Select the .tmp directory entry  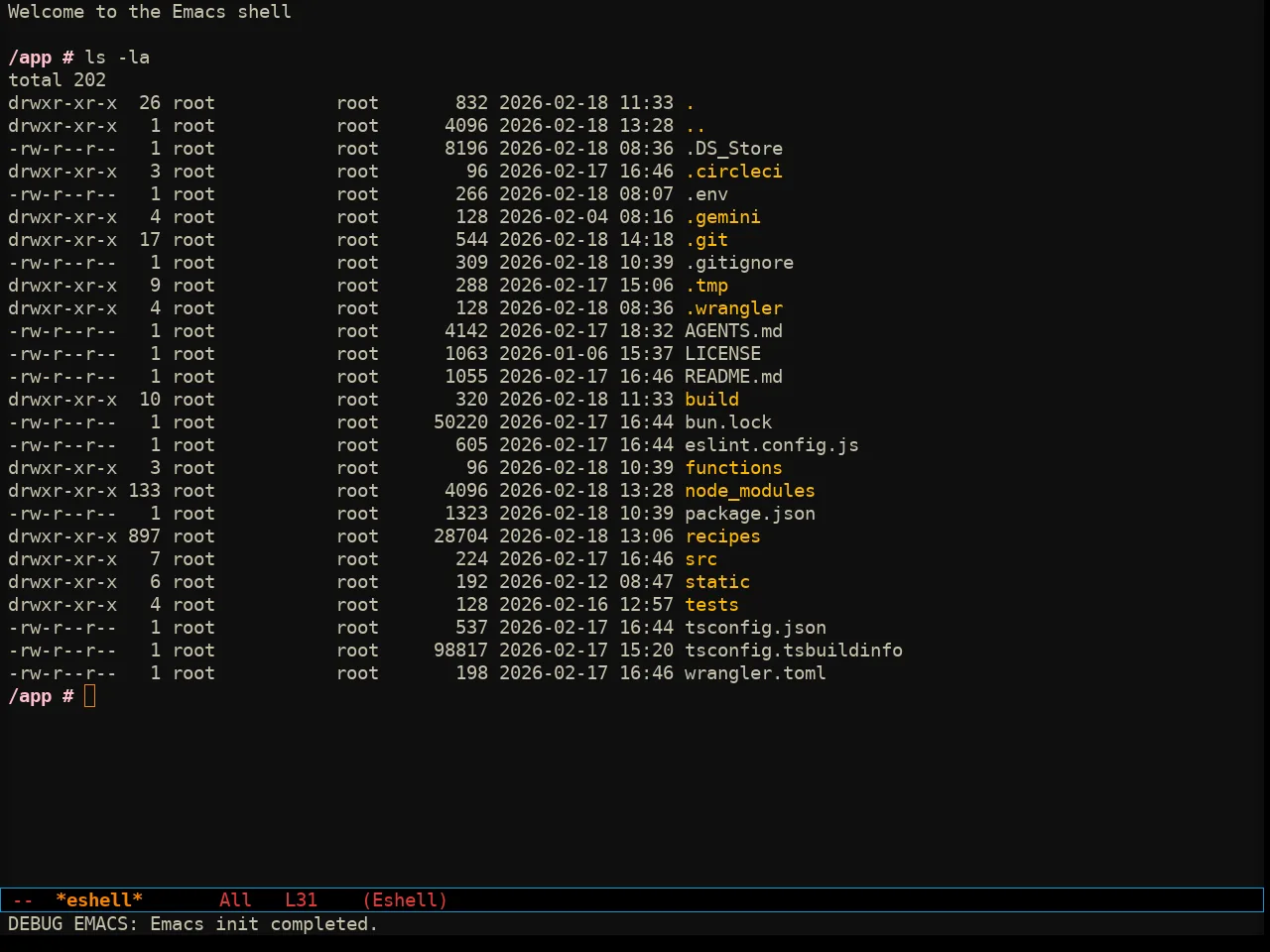(707, 286)
